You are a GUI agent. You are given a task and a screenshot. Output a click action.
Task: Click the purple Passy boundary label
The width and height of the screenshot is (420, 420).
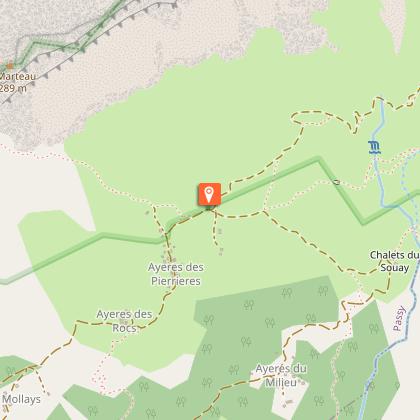coord(399,318)
